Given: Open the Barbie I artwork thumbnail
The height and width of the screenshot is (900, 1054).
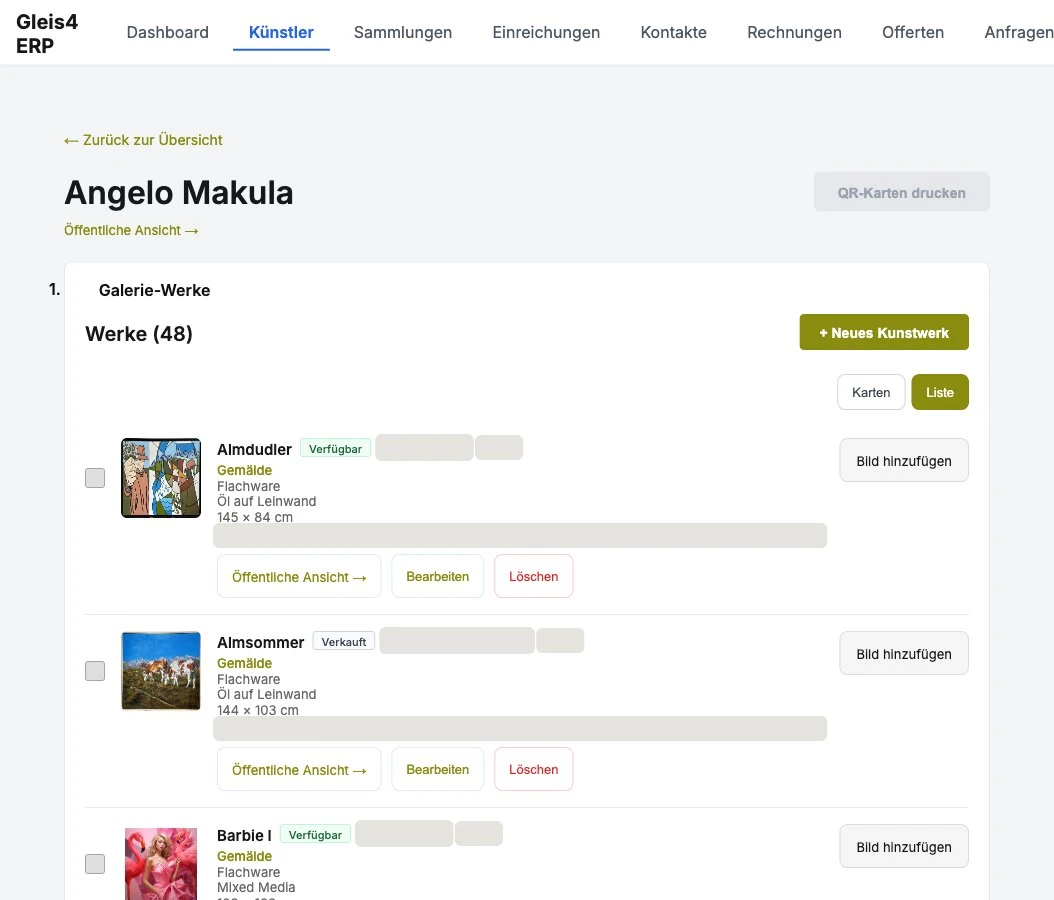Looking at the screenshot, I should [x=161, y=864].
